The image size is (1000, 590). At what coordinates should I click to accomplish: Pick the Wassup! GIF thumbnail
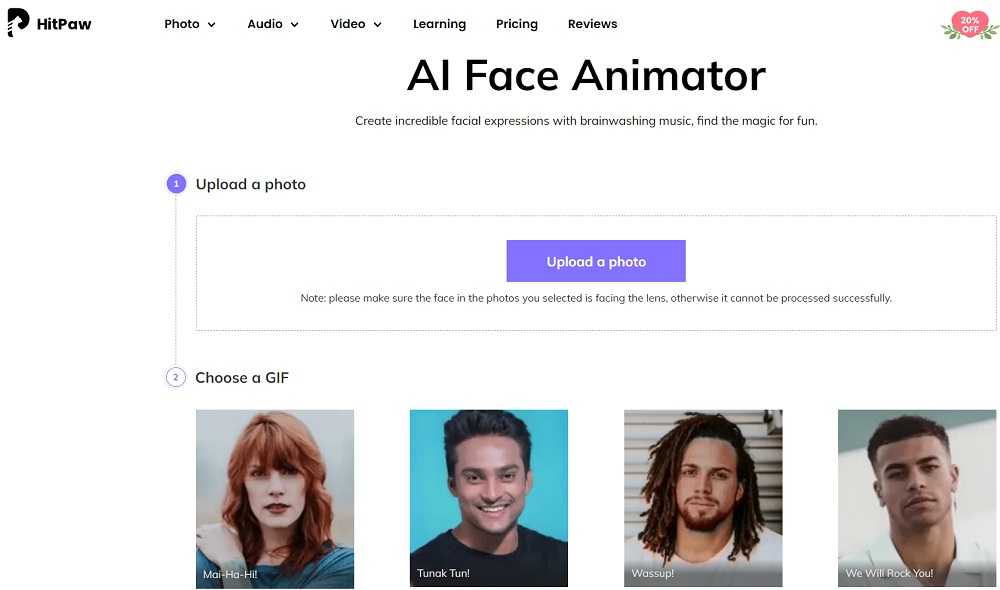[703, 498]
